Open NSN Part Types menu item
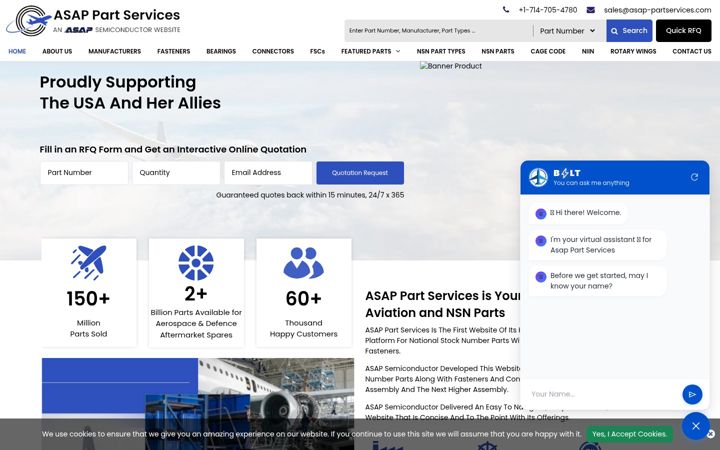Image resolution: width=720 pixels, height=450 pixels. coord(441,51)
